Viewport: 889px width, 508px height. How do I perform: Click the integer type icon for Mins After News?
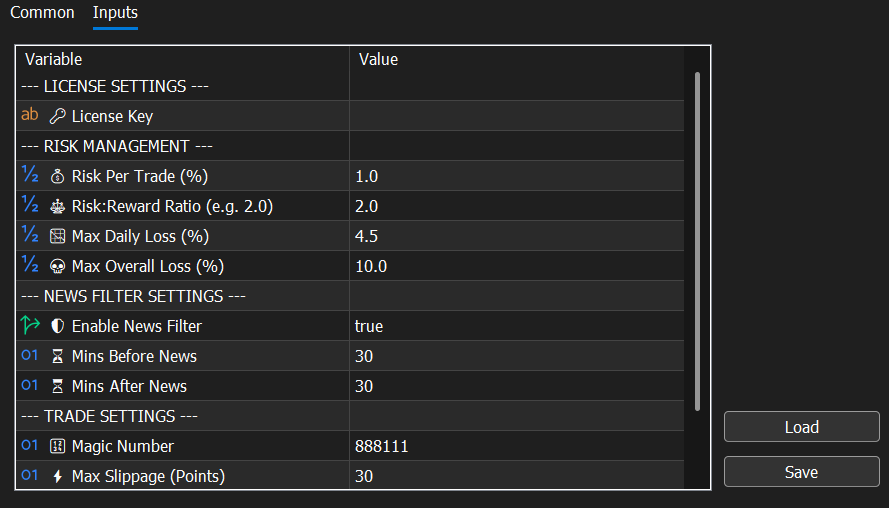[29, 386]
